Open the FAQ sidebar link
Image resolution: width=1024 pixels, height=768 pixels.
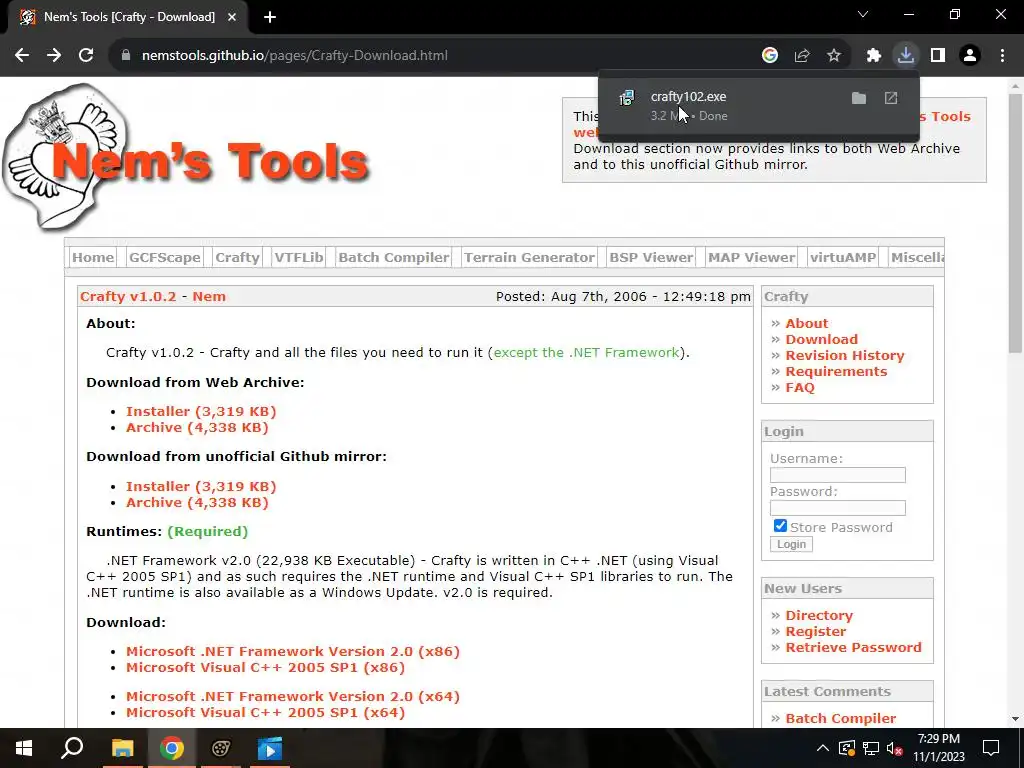[x=800, y=388]
